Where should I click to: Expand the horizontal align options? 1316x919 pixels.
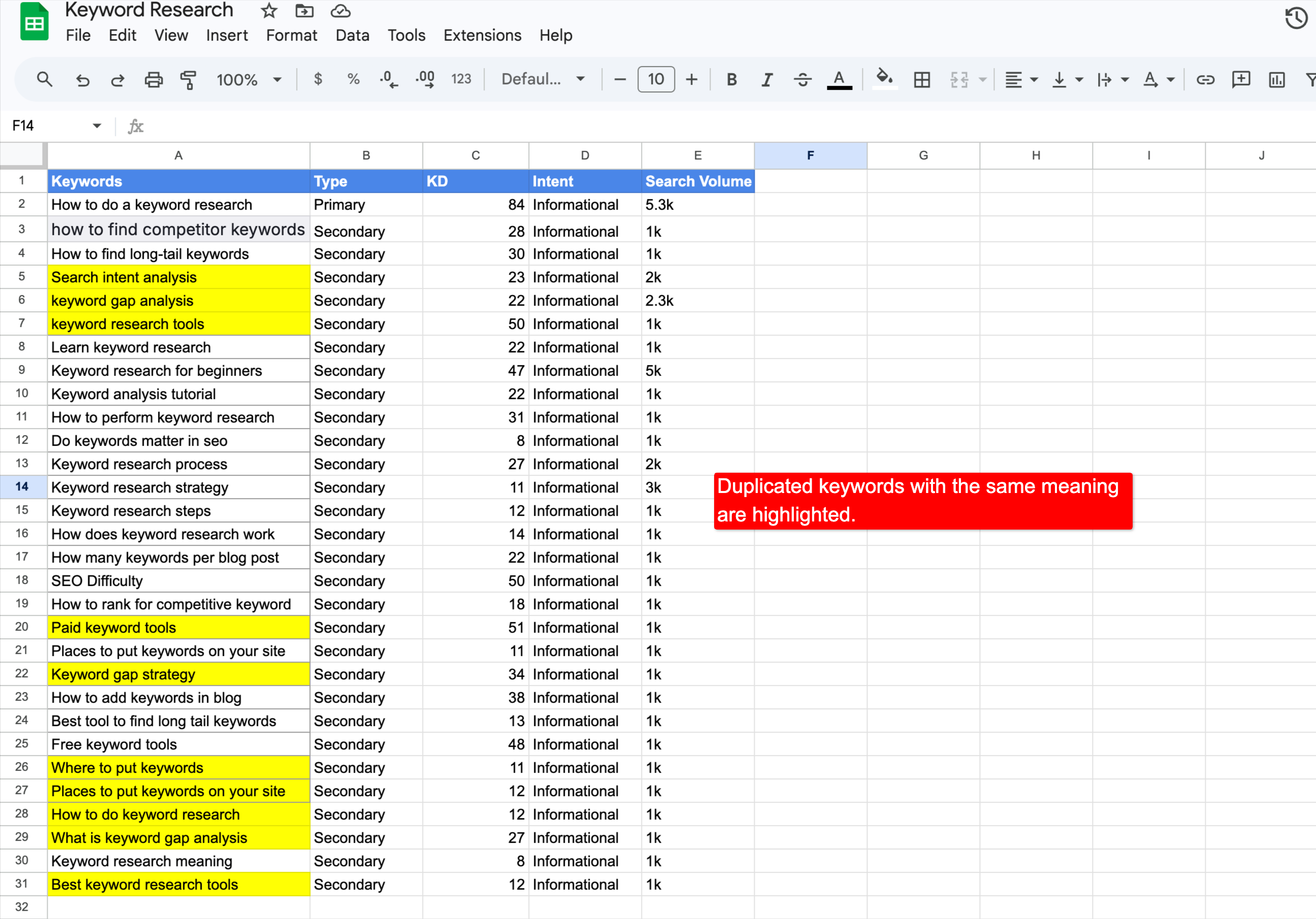pos(1035,80)
